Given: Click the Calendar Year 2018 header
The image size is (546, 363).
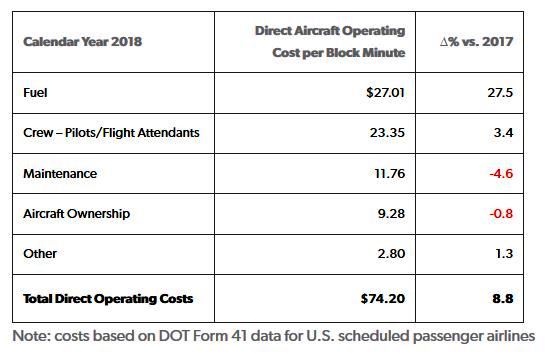Looking at the screenshot, I should coord(83,42).
